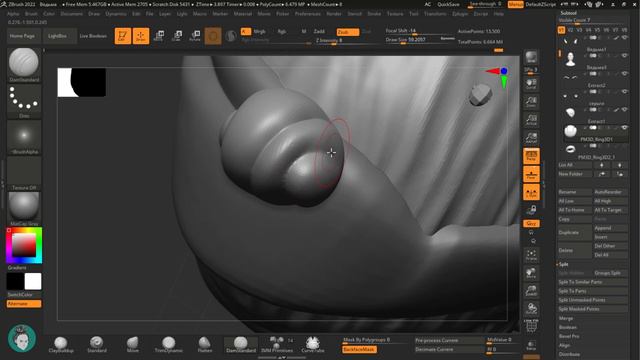This screenshot has height=360, width=640.
Task: Expand the Boolean section
Action: [567, 327]
